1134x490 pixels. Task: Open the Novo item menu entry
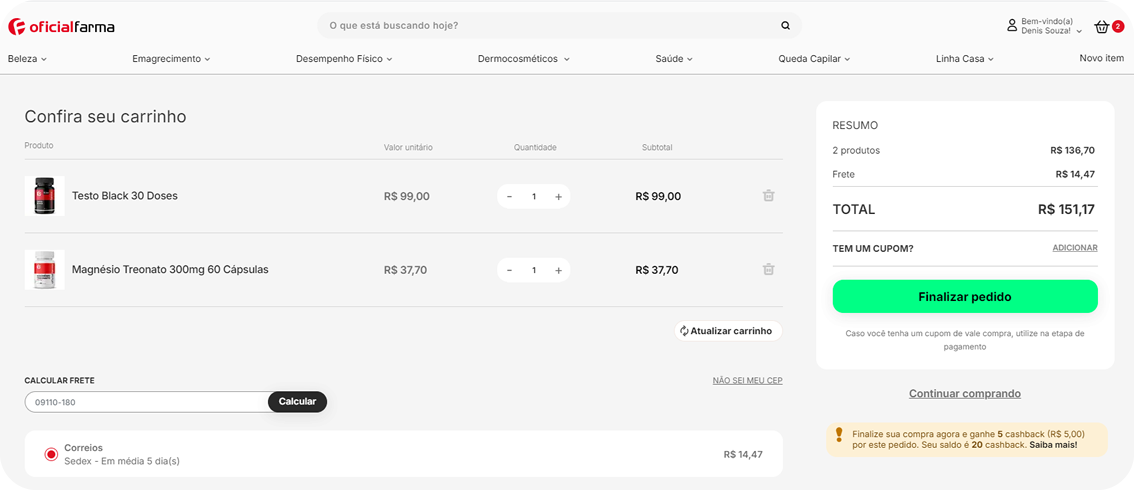[x=1101, y=58]
